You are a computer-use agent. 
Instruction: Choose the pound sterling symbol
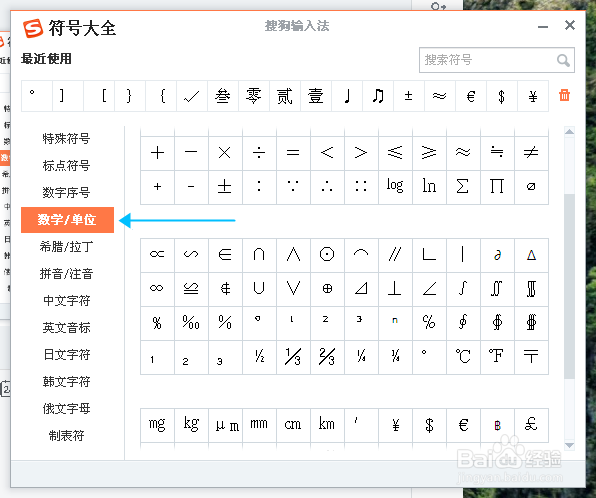click(x=531, y=425)
